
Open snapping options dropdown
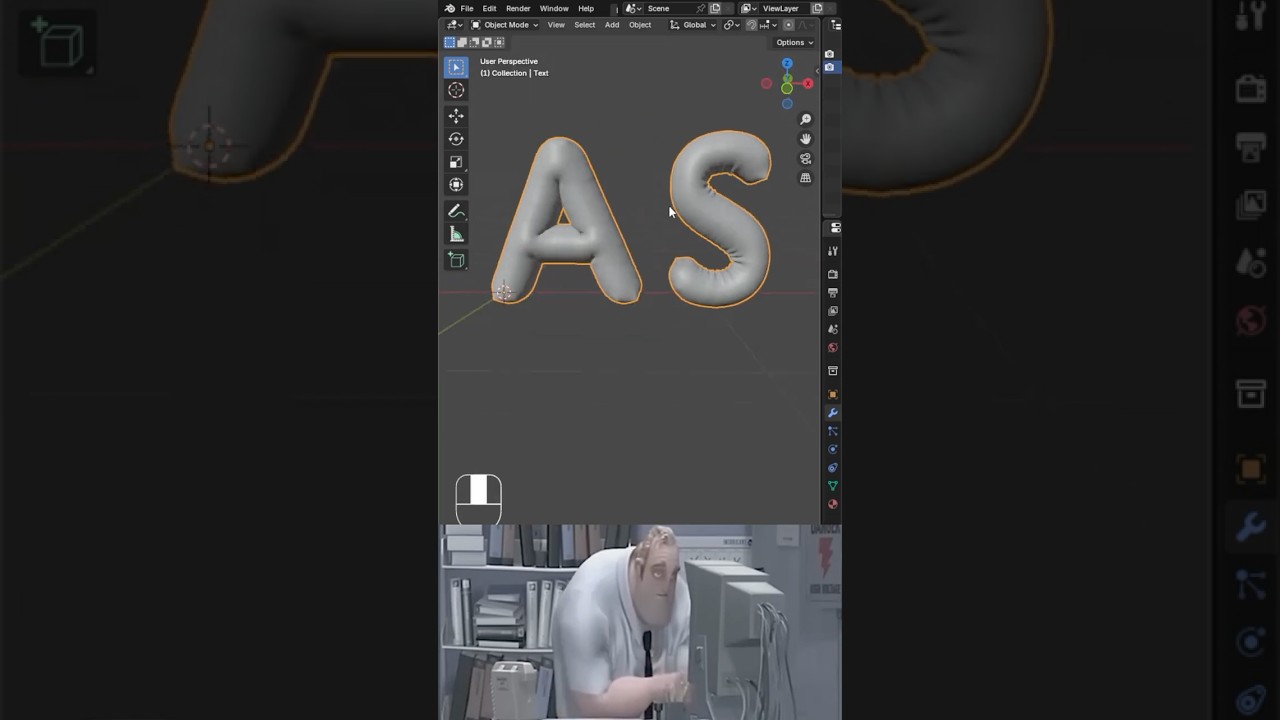click(x=769, y=25)
